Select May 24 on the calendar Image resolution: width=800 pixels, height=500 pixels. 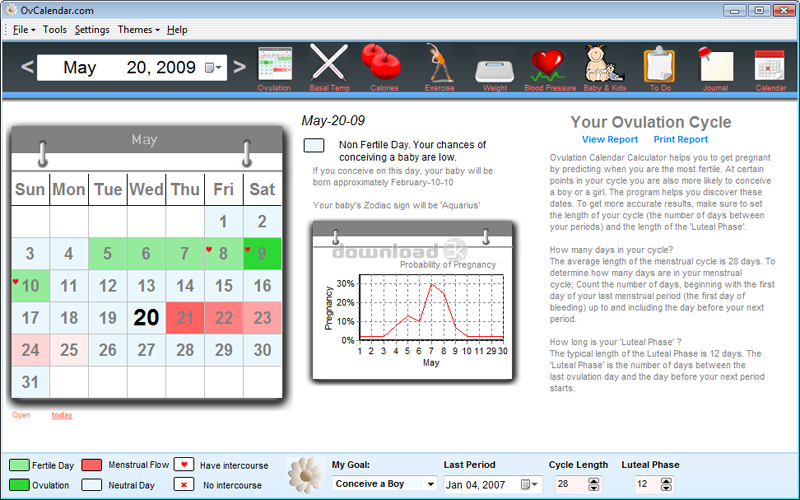coord(30,350)
